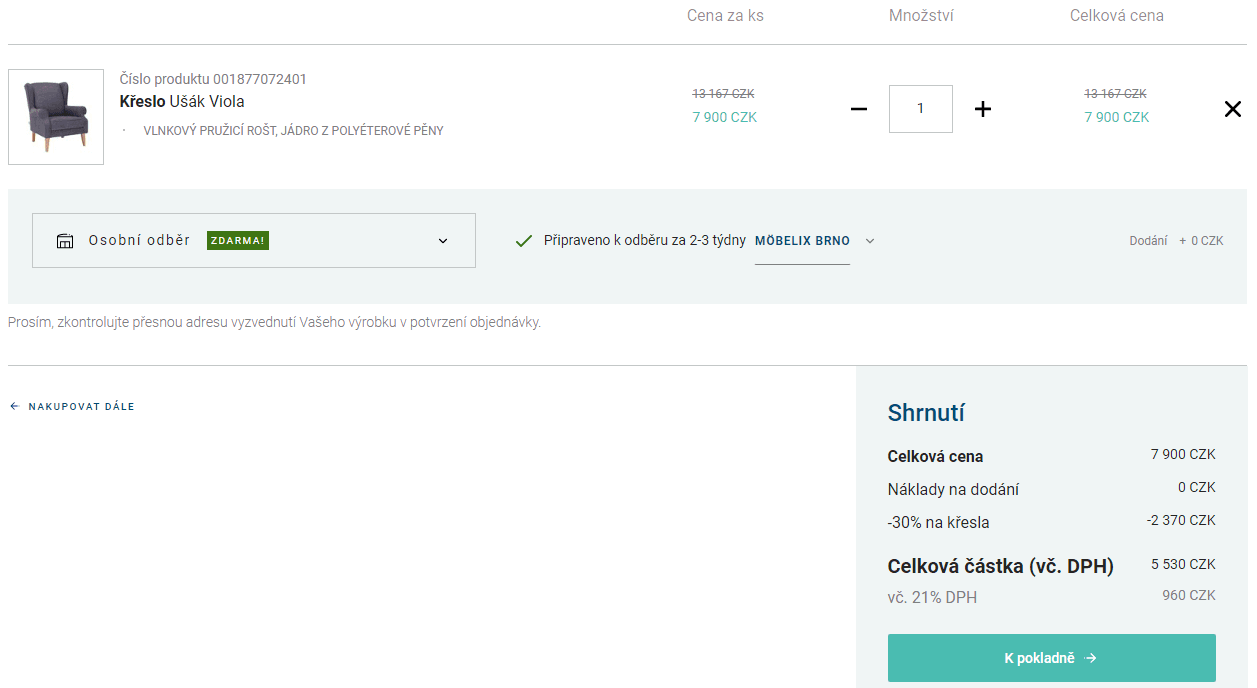The width and height of the screenshot is (1257, 688).
Task: Click the -30% na křesla discount line
Action: click(938, 522)
